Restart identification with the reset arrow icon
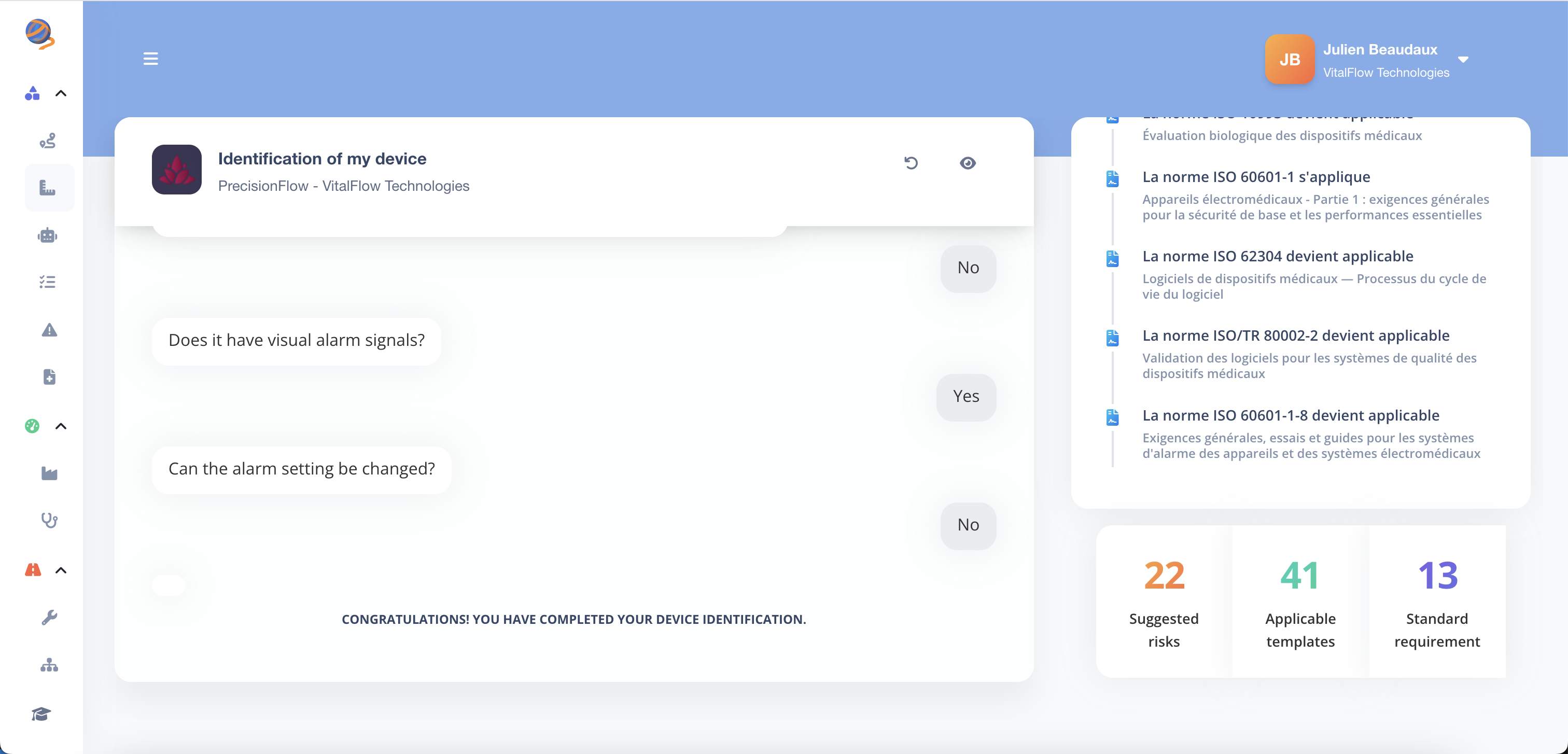Viewport: 1568px width, 754px height. (x=911, y=162)
